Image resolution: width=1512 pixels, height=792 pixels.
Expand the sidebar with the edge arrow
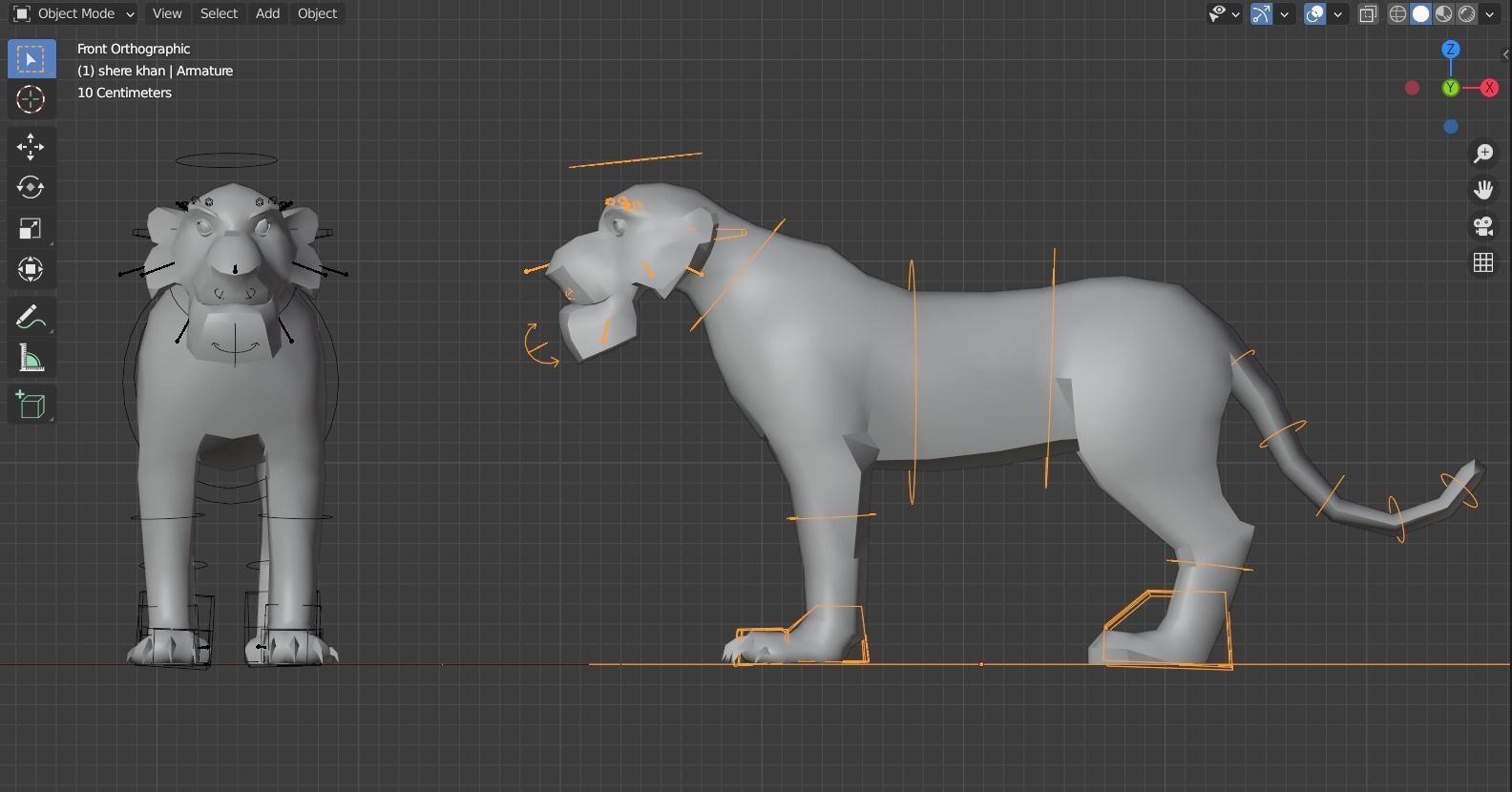pyautogui.click(x=1506, y=53)
